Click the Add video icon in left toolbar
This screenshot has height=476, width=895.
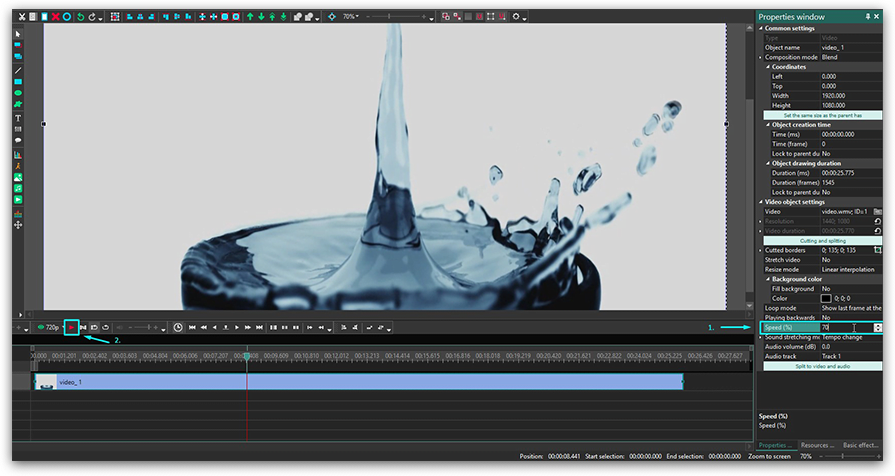[18, 199]
